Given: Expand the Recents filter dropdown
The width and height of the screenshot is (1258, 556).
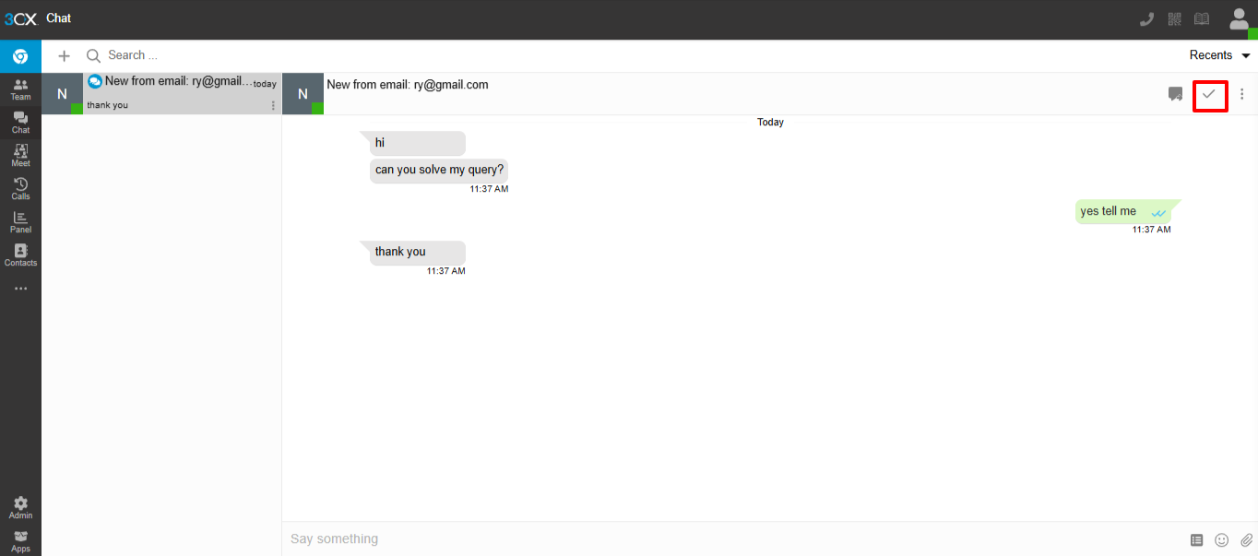Looking at the screenshot, I should tap(1219, 55).
